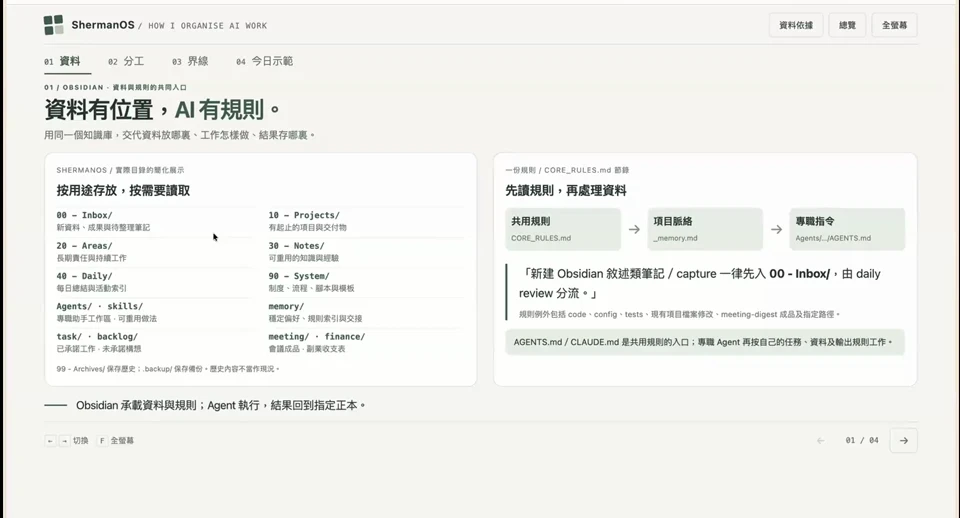Screen dimensions: 960x518
Task: Click the arrow between 共用規則 and 項目脈絡
Action: [634, 229]
